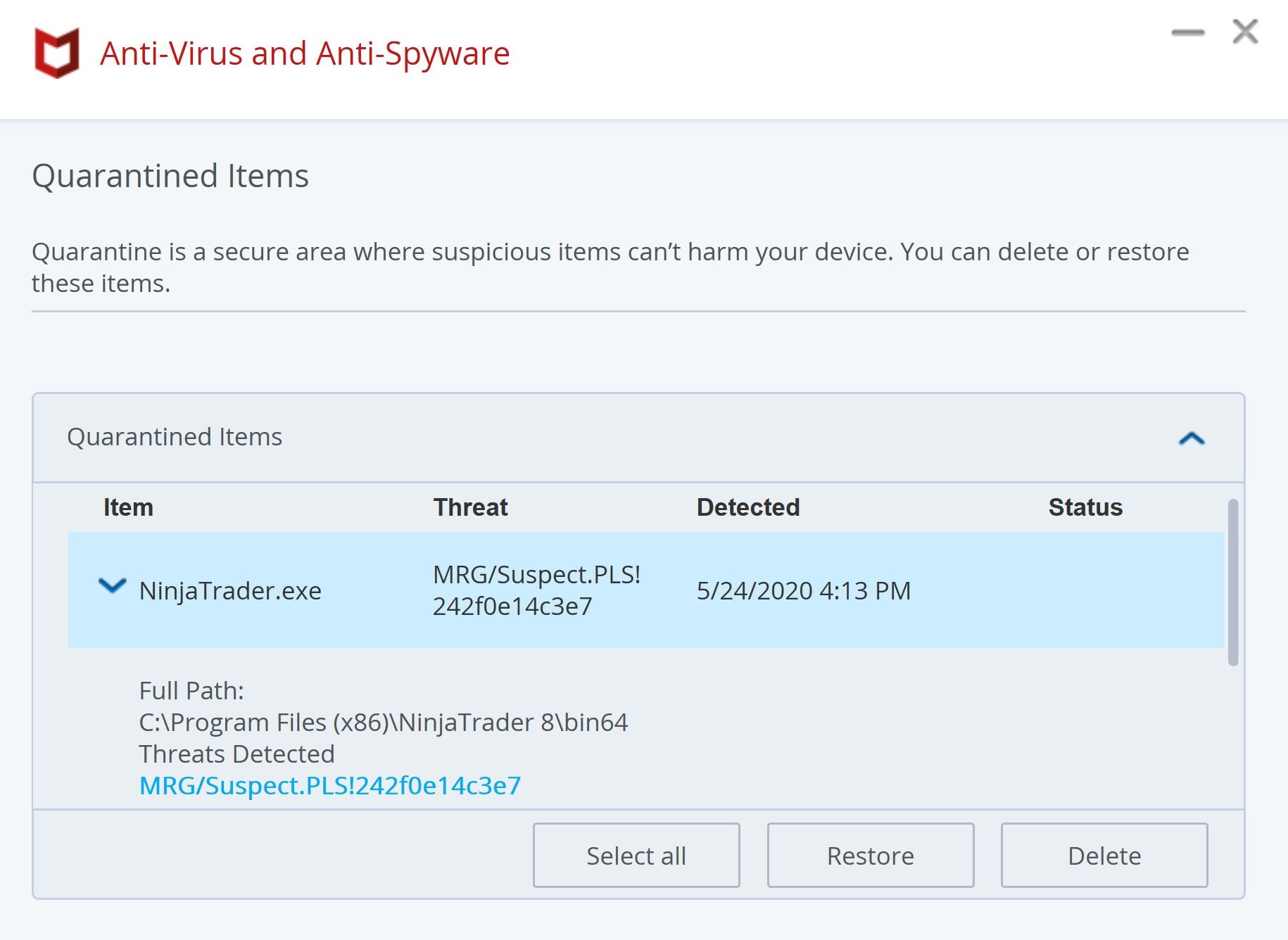The height and width of the screenshot is (940, 1288).
Task: Open the MRG/Suspect.PLS!242f0e14c3e7 threat link
Action: click(330, 786)
